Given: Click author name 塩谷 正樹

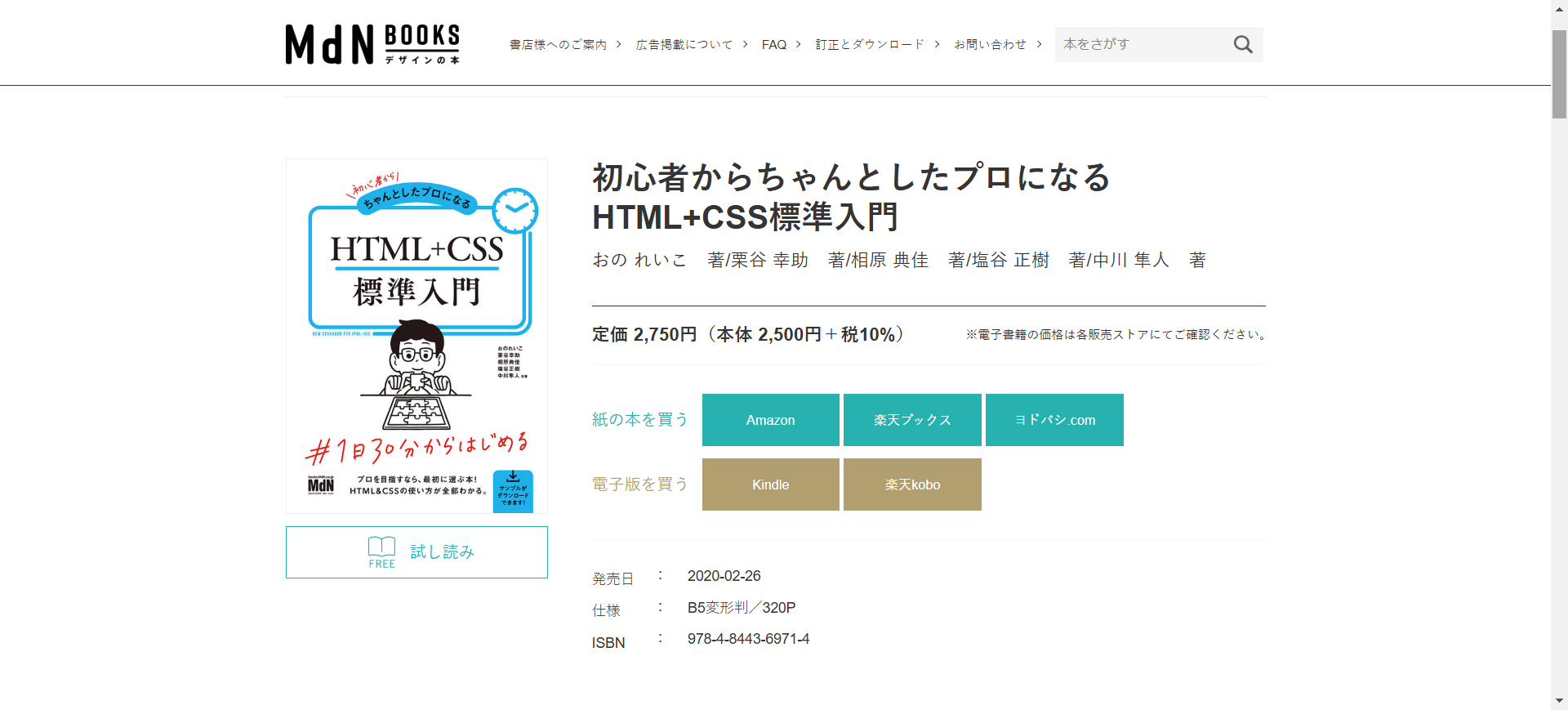Looking at the screenshot, I should (1009, 260).
